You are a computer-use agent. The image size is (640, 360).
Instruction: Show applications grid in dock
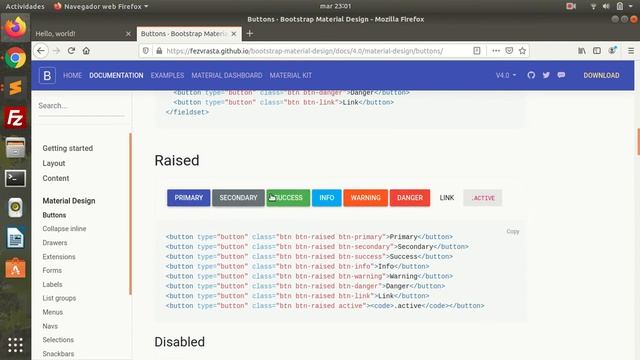pos(16,345)
